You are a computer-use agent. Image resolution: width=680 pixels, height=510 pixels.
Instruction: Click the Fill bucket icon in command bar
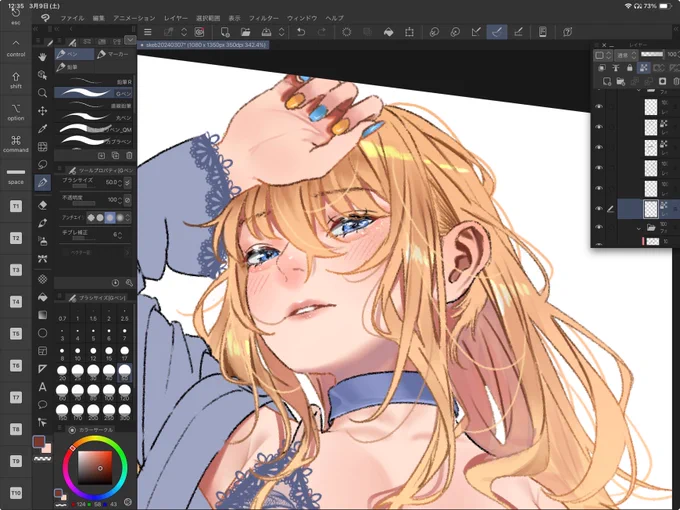tap(389, 32)
